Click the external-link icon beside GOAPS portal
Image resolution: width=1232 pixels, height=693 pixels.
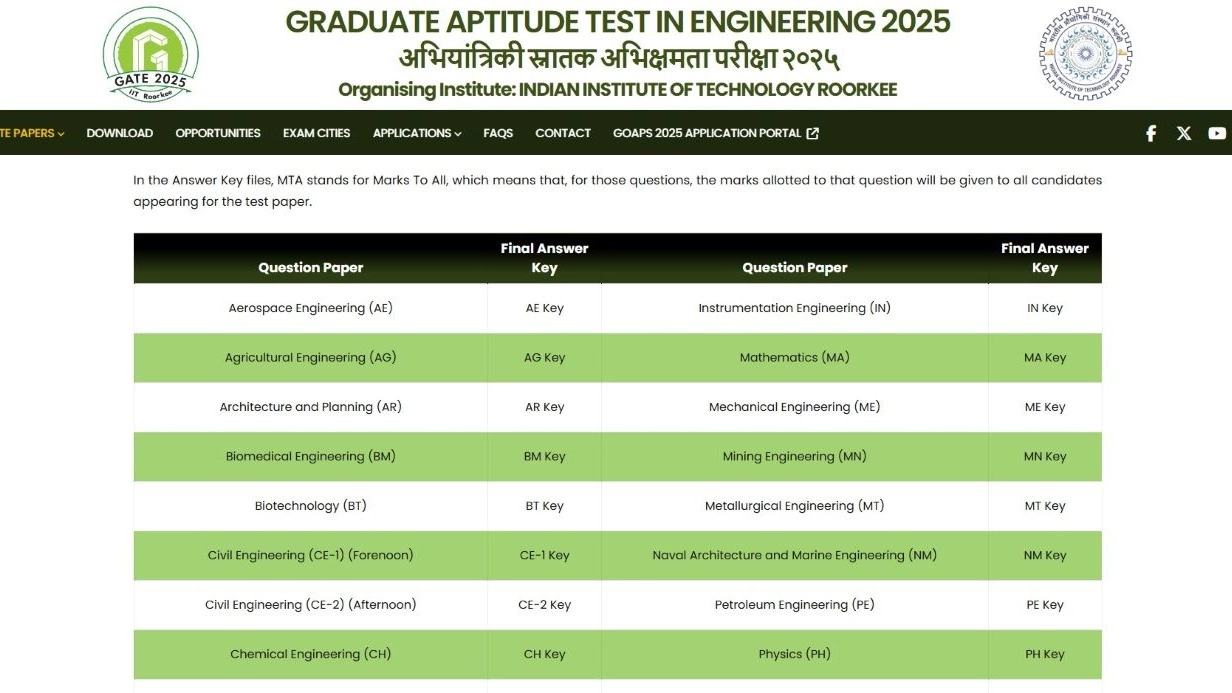(x=812, y=132)
